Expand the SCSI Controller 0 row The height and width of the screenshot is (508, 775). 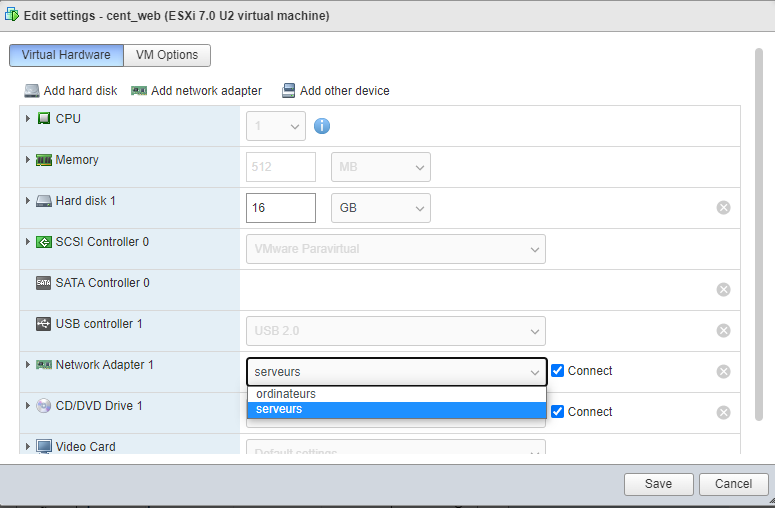pos(28,242)
